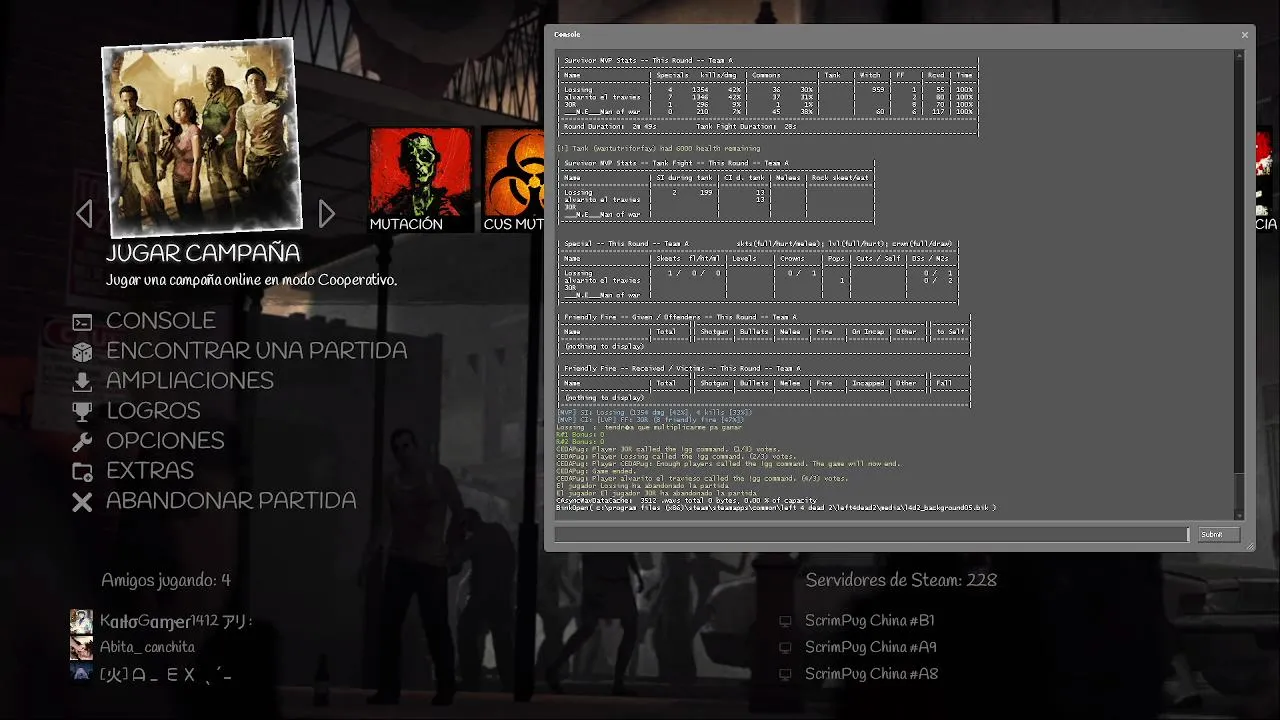This screenshot has width=1280, height=720.
Task: Open LOGROS achievements menu item
Action: click(x=153, y=411)
